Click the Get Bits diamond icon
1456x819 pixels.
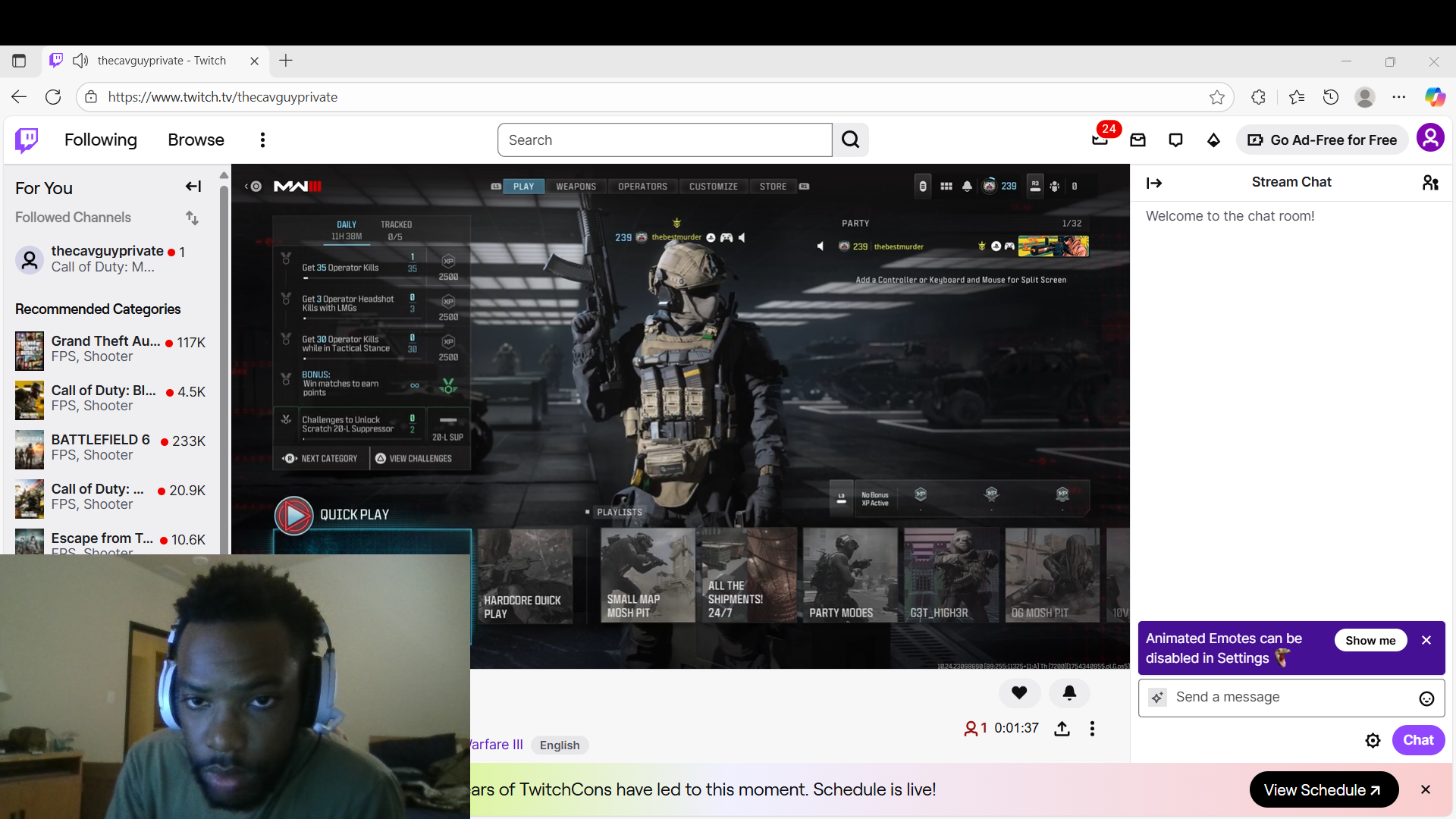tap(1213, 140)
